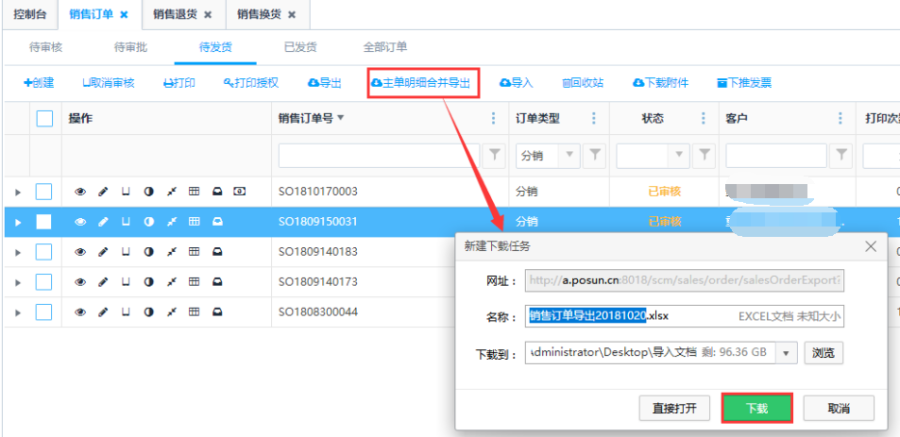Expand the row details for order SO1809140183
This screenshot has height=437, width=900.
point(17,252)
